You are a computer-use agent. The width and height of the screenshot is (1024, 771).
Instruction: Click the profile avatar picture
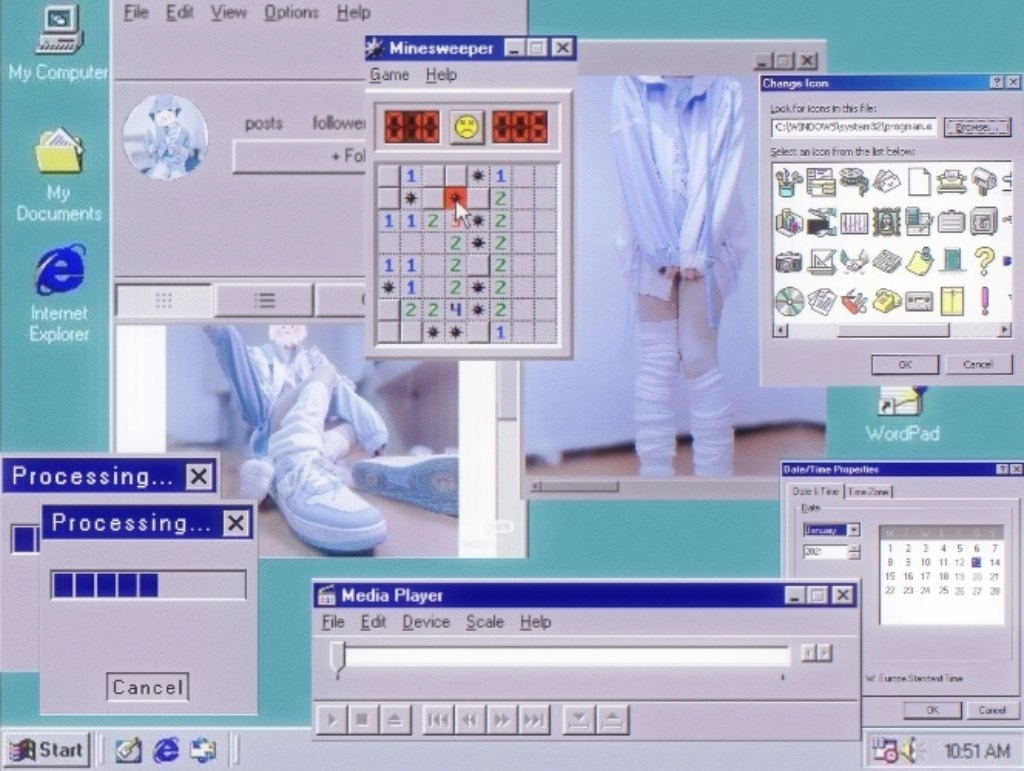165,136
